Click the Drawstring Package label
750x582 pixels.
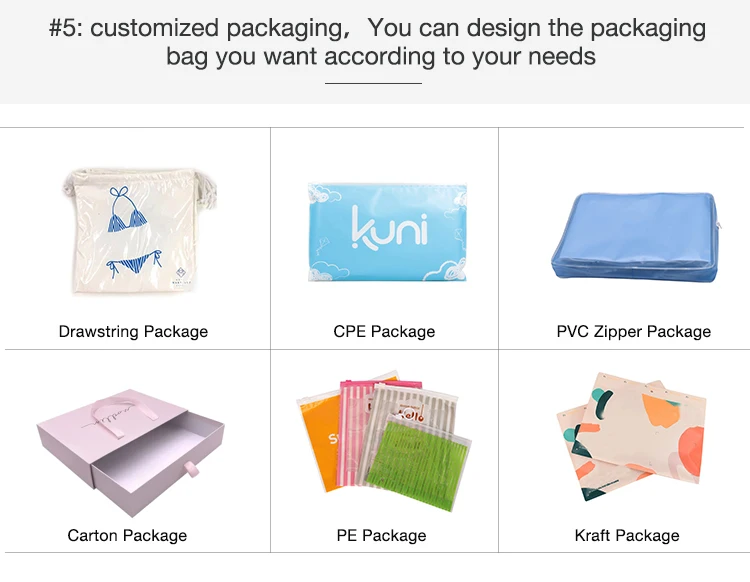[133, 331]
